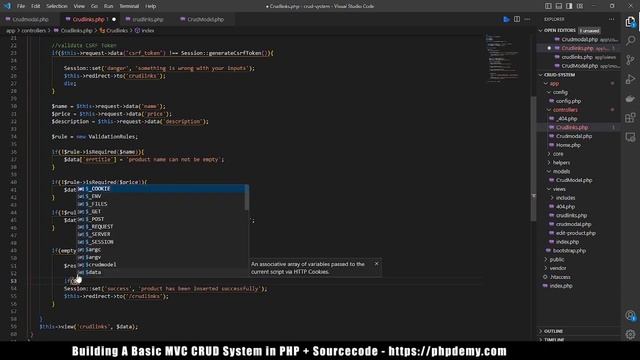Expand the helpers folder
Image resolution: width=640 pixels, height=360 pixels.
549,162
